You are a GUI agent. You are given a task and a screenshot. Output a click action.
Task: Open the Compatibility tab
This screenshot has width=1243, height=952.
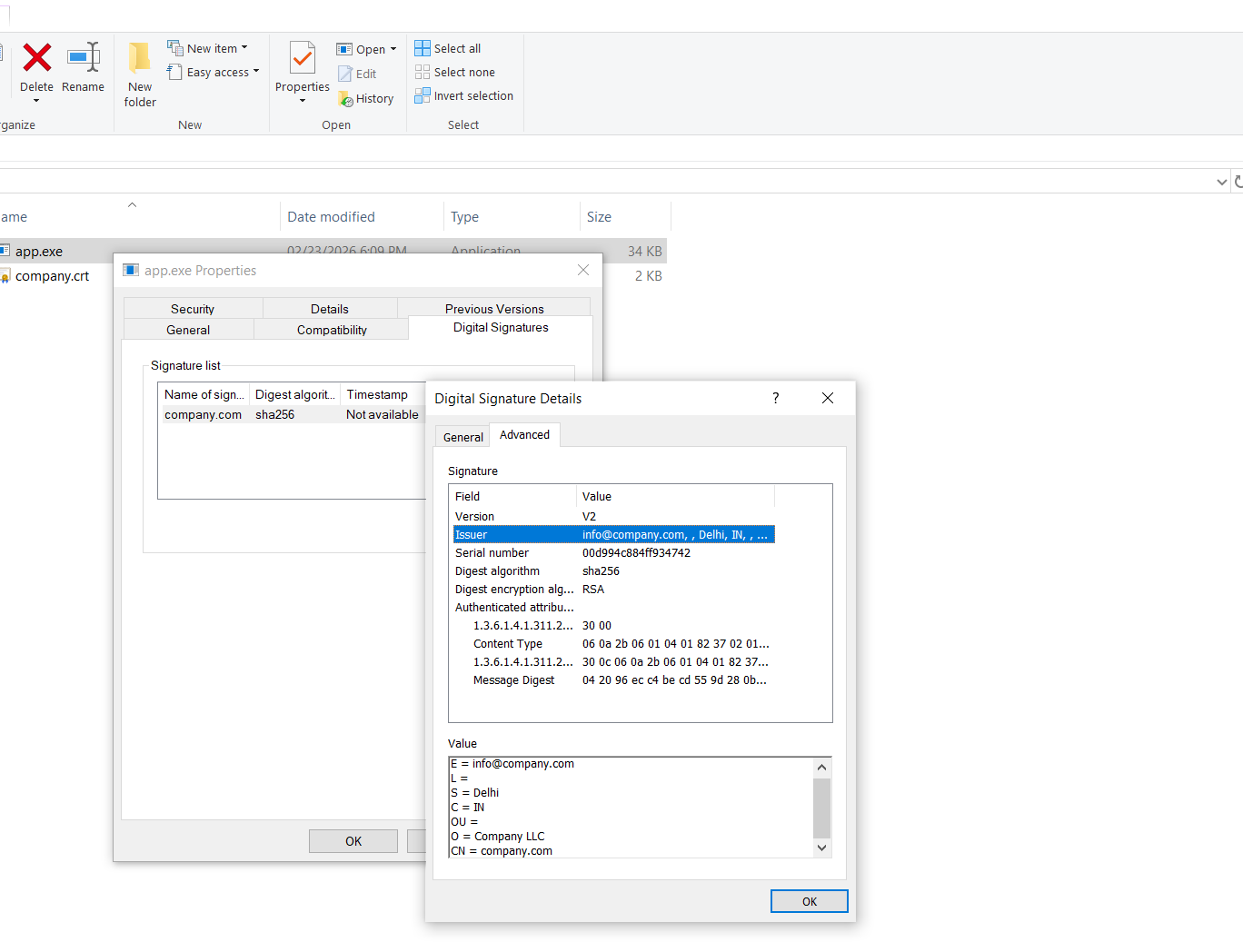[x=331, y=329]
